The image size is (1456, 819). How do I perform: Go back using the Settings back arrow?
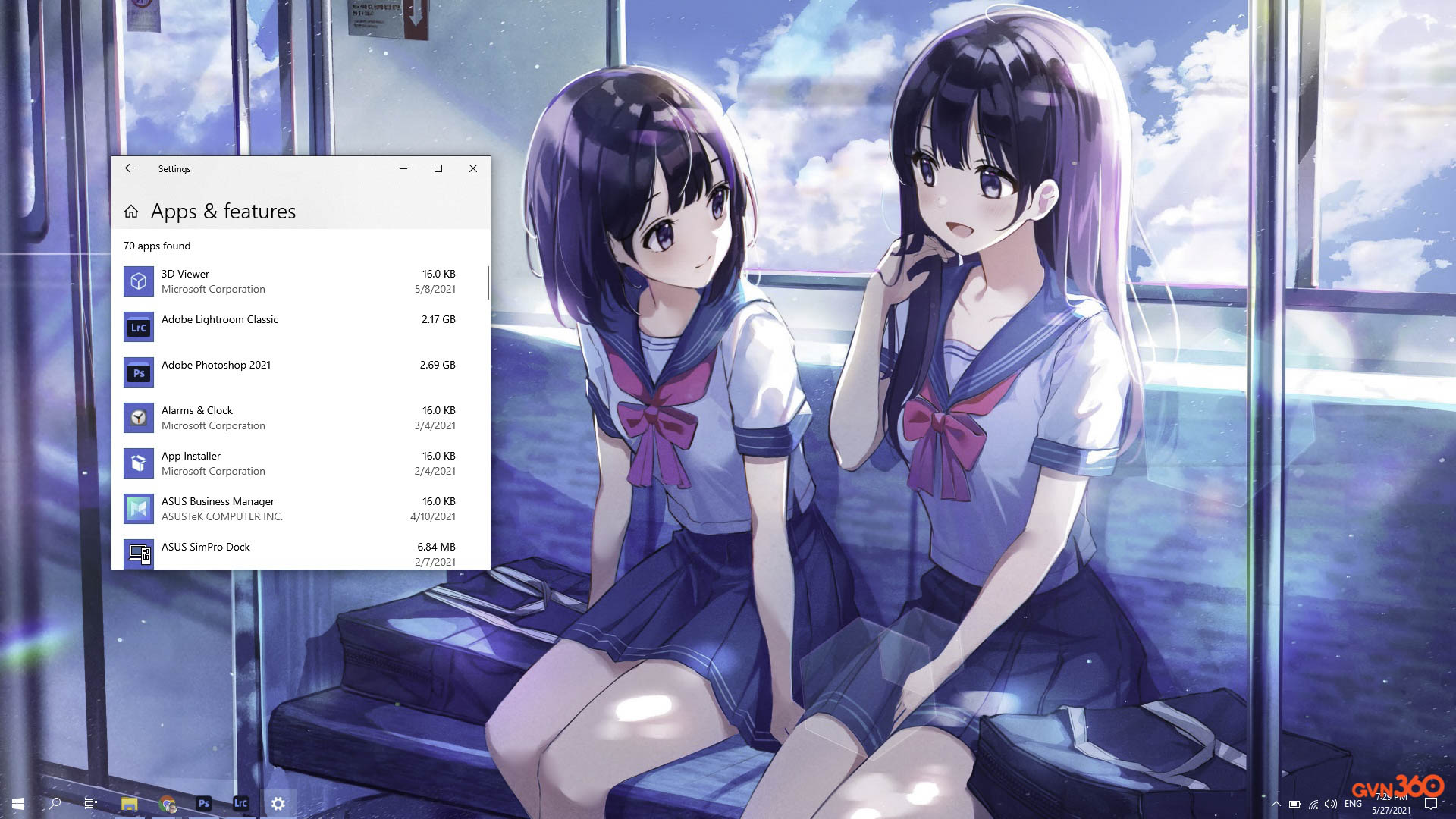tap(130, 168)
